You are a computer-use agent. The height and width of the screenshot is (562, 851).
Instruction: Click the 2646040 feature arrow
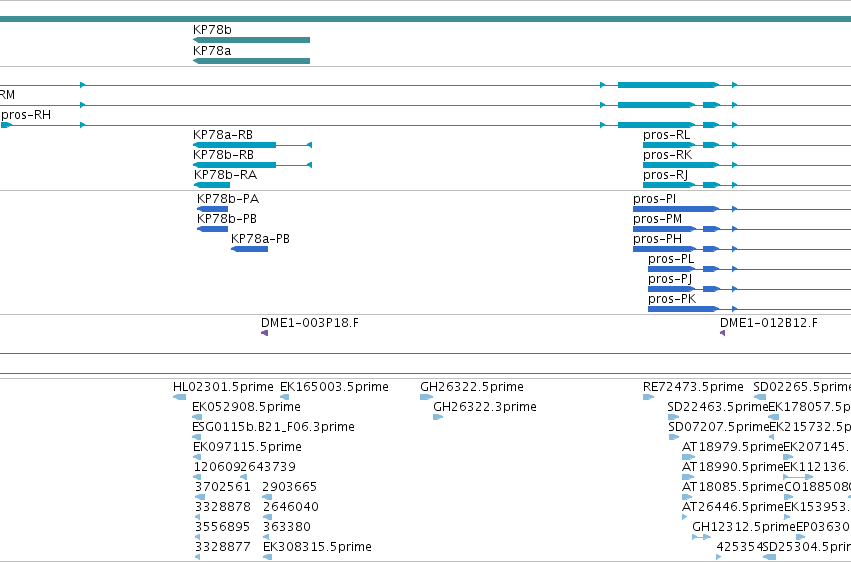click(268, 518)
